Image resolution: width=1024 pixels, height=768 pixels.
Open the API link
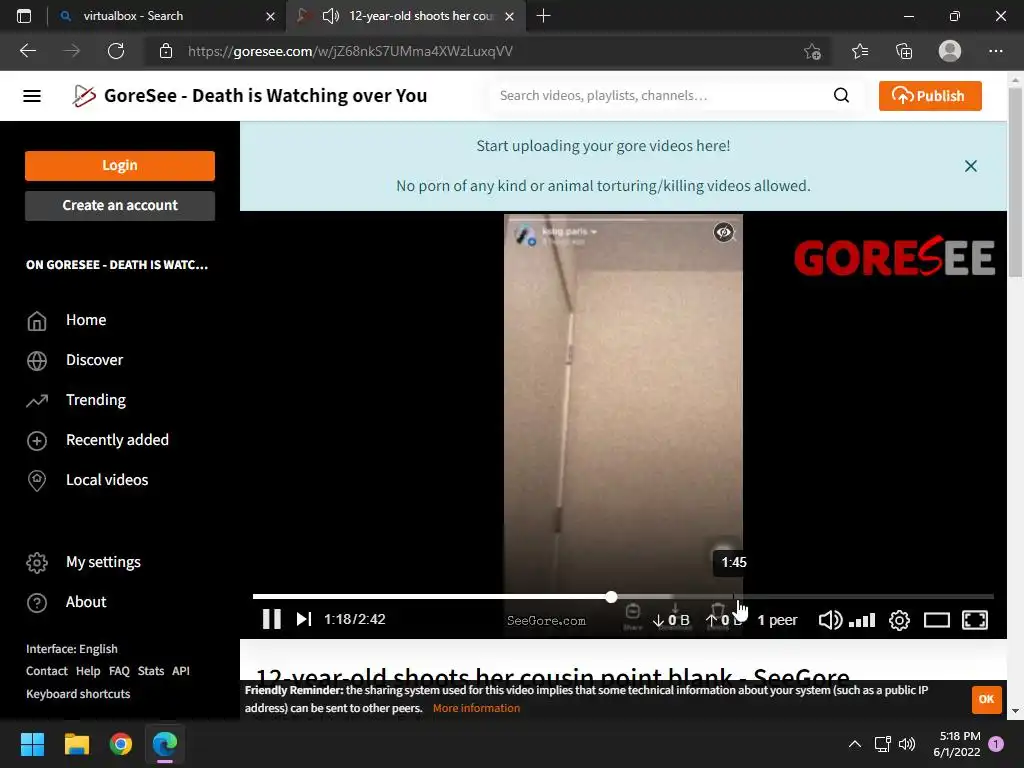(181, 671)
